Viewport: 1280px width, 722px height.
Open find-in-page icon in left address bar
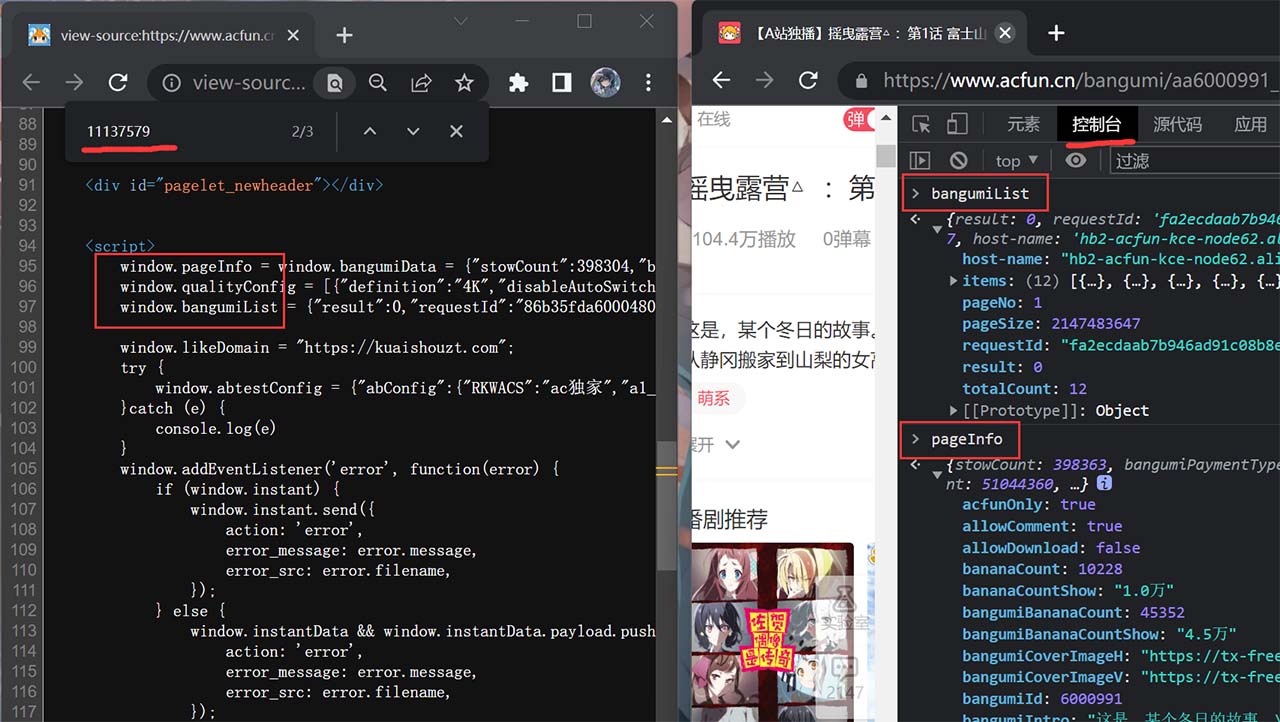336,83
